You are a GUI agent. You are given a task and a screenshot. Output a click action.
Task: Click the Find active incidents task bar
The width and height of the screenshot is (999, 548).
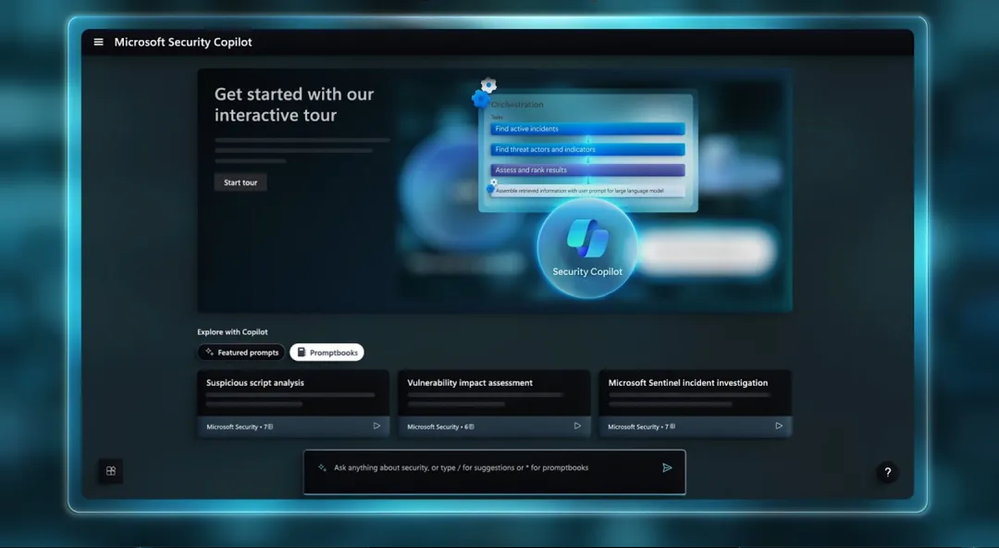[587, 129]
